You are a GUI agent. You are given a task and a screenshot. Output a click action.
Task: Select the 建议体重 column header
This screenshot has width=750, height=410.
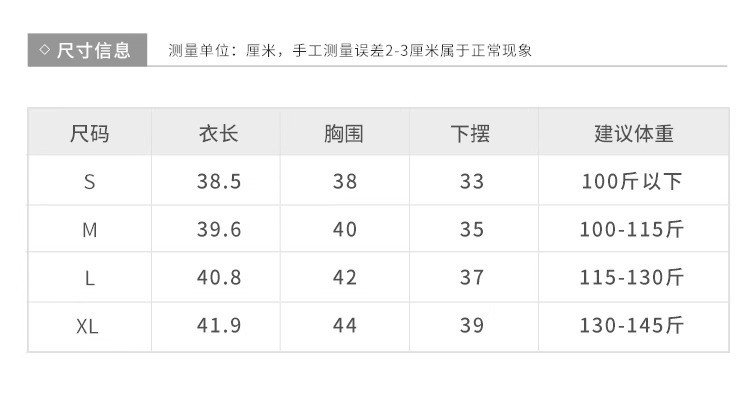pyautogui.click(x=633, y=133)
